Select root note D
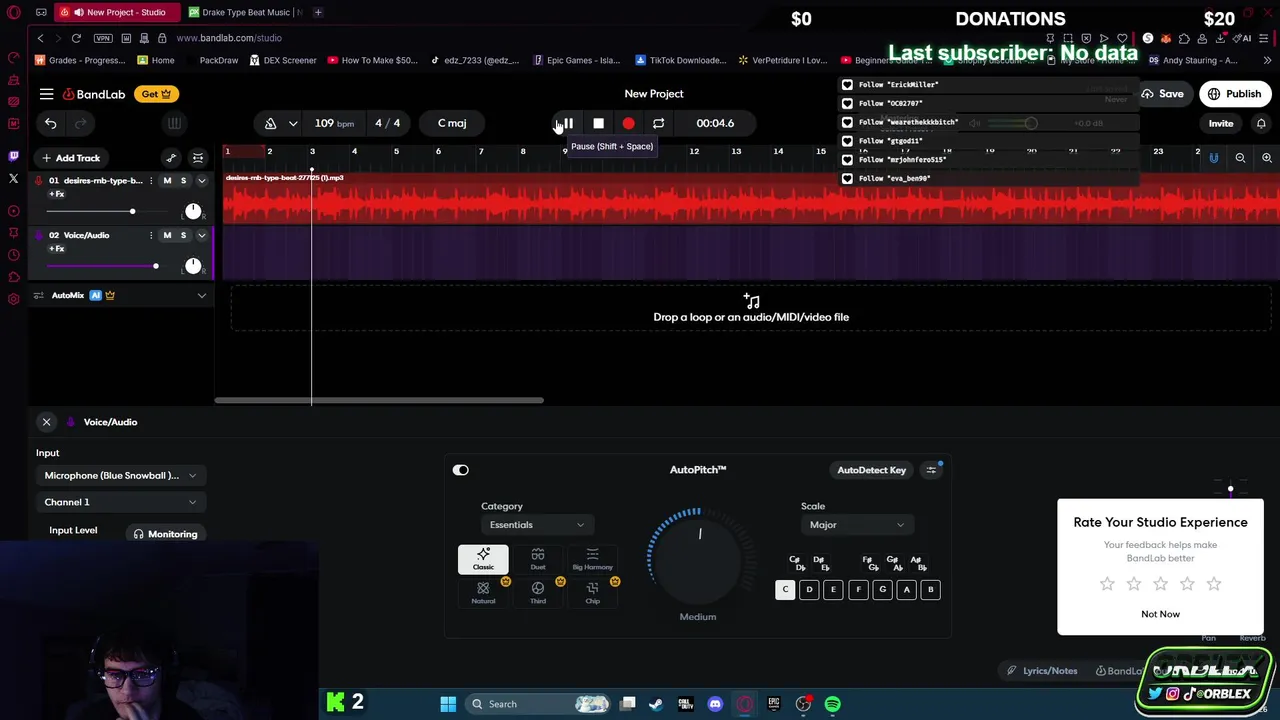Viewport: 1280px width, 720px height. [809, 590]
